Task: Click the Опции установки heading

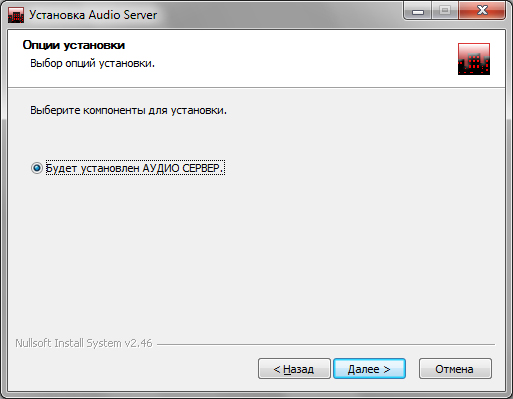Action: (x=74, y=45)
